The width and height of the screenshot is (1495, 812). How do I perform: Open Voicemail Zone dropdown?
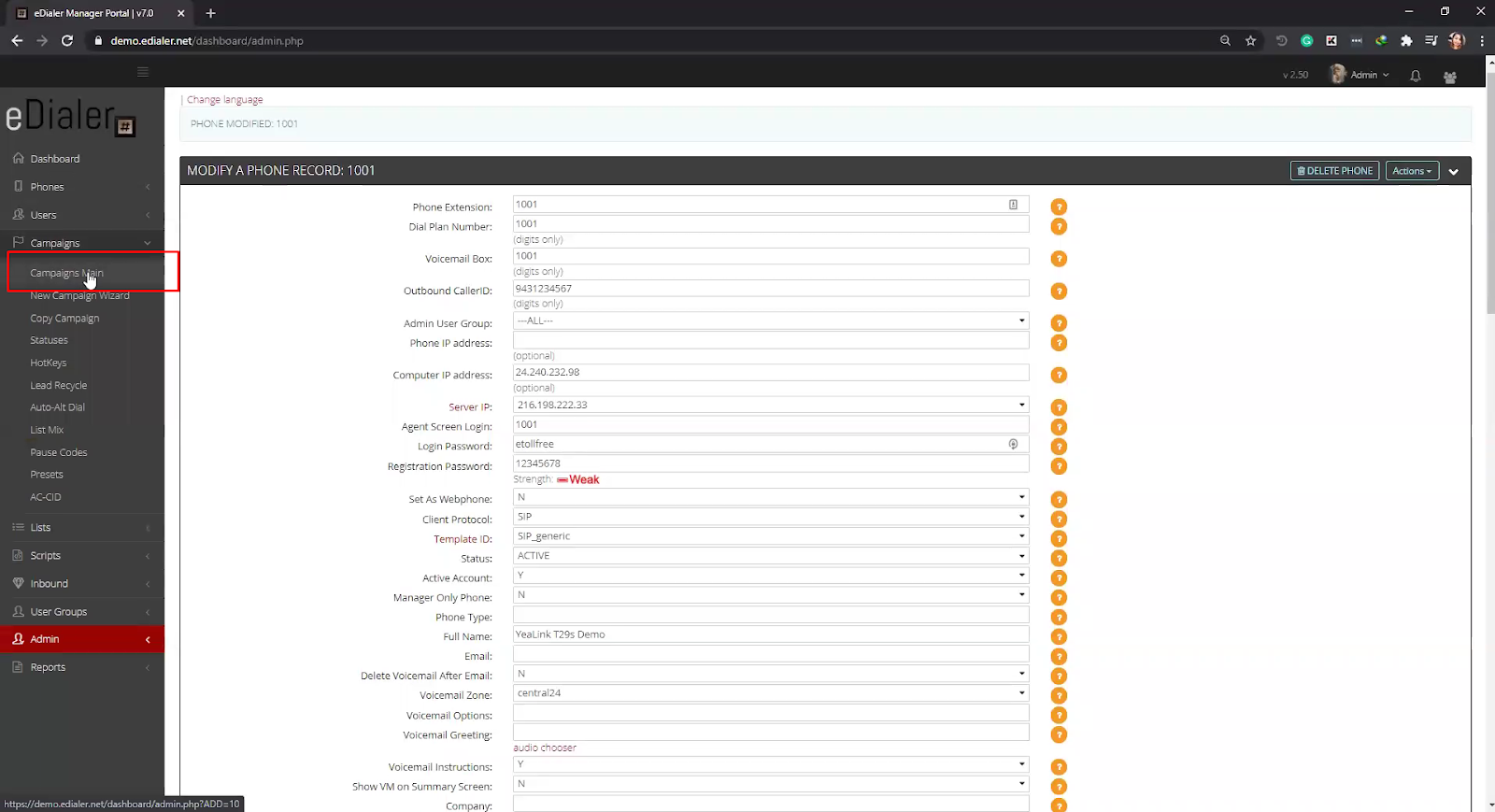pyautogui.click(x=771, y=693)
